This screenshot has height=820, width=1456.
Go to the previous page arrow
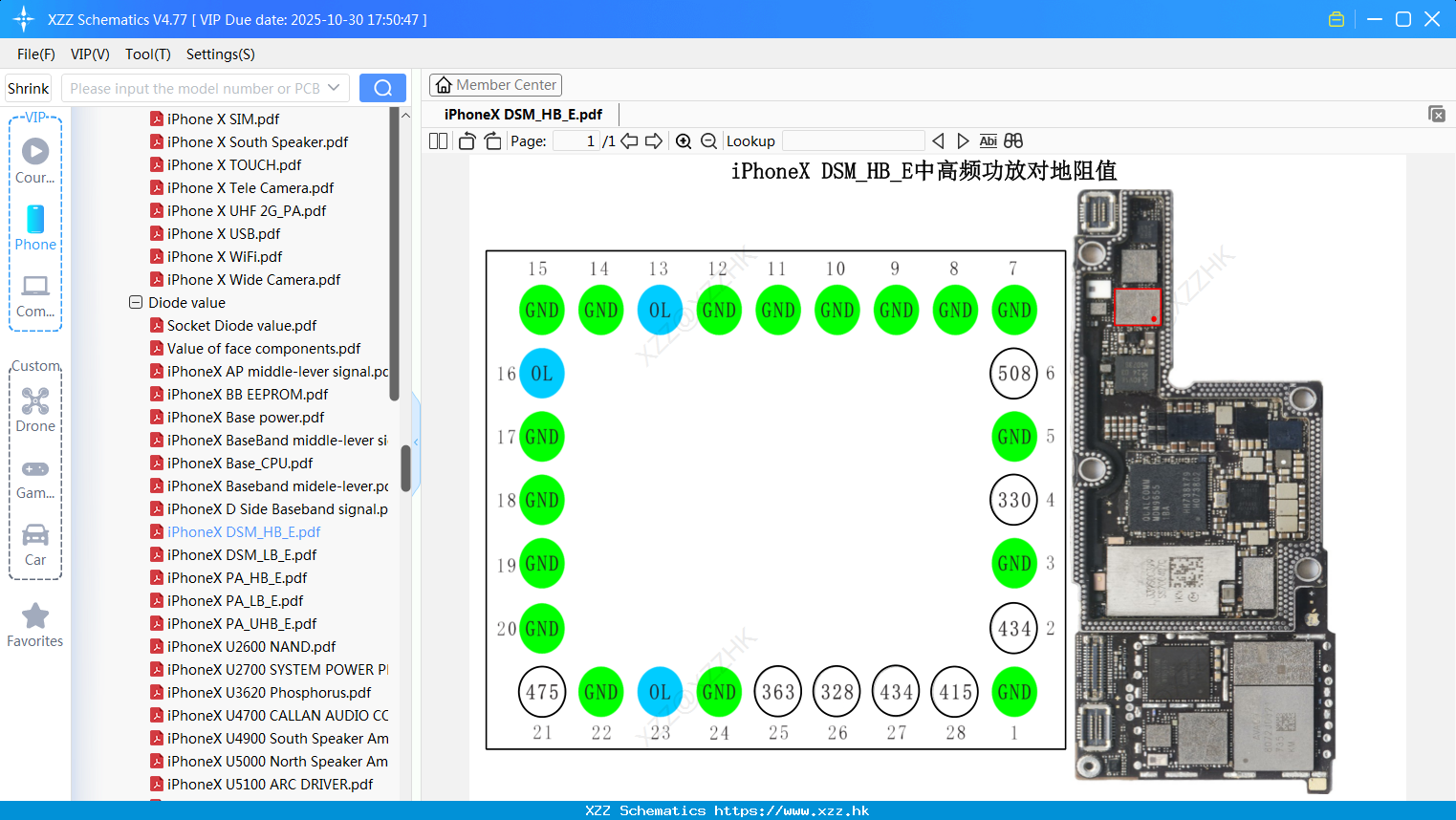pos(629,140)
